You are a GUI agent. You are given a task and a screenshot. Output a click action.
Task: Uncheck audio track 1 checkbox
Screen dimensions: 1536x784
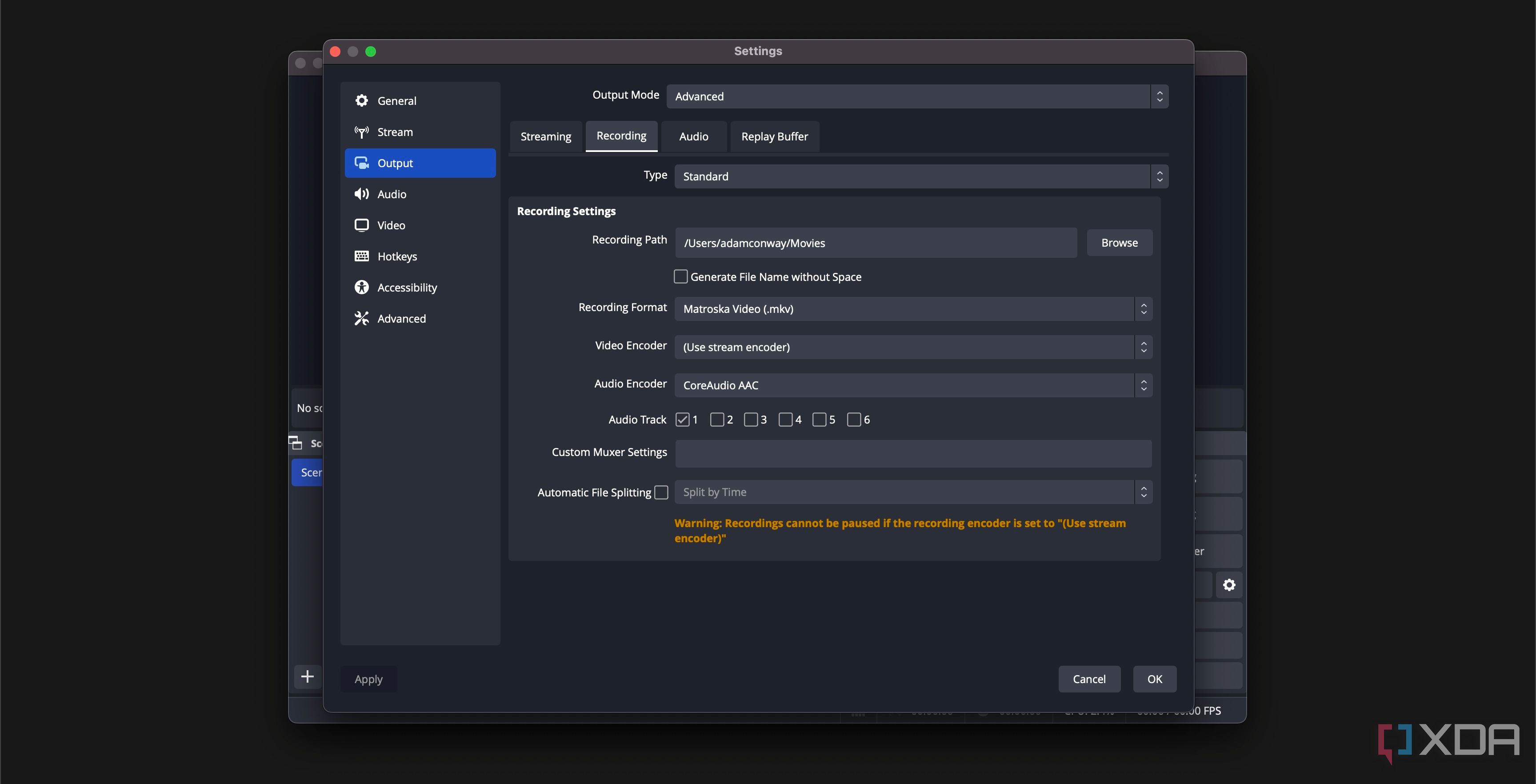click(x=682, y=420)
